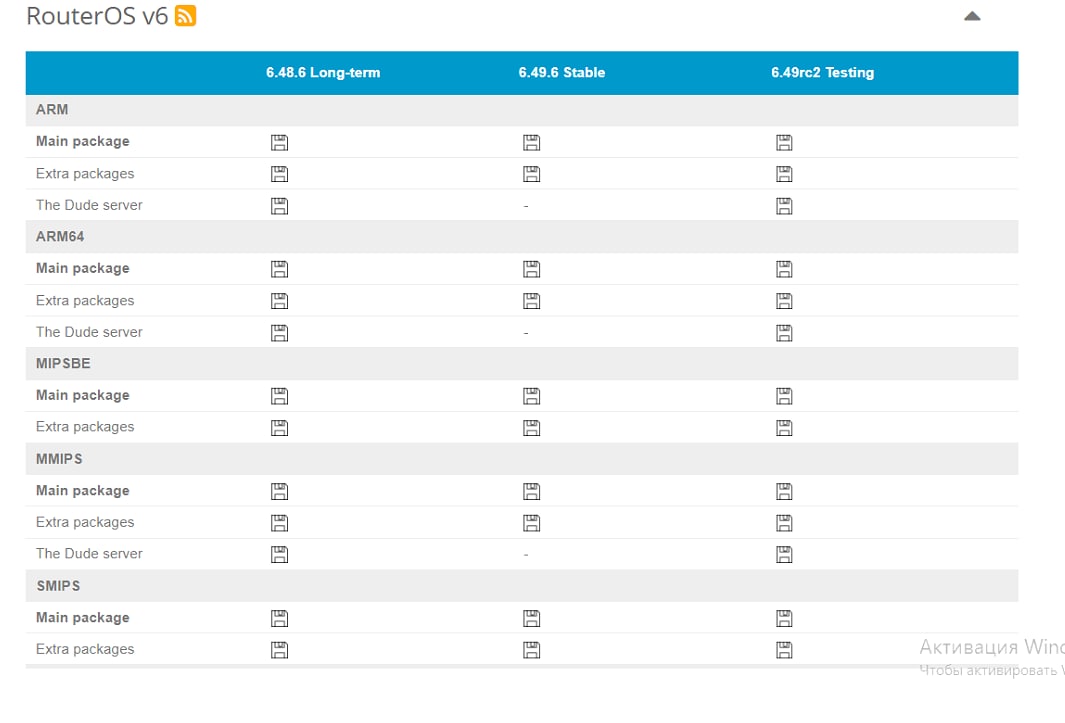The width and height of the screenshot is (1065, 723).
Task: Download SMIPS Main package Stable
Action: pyautogui.click(x=532, y=618)
